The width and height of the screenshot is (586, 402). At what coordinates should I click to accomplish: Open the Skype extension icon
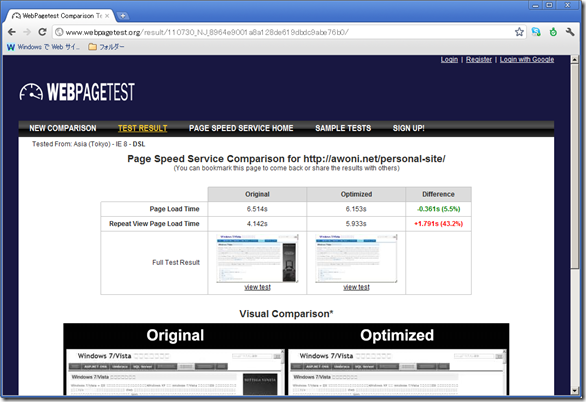[536, 32]
